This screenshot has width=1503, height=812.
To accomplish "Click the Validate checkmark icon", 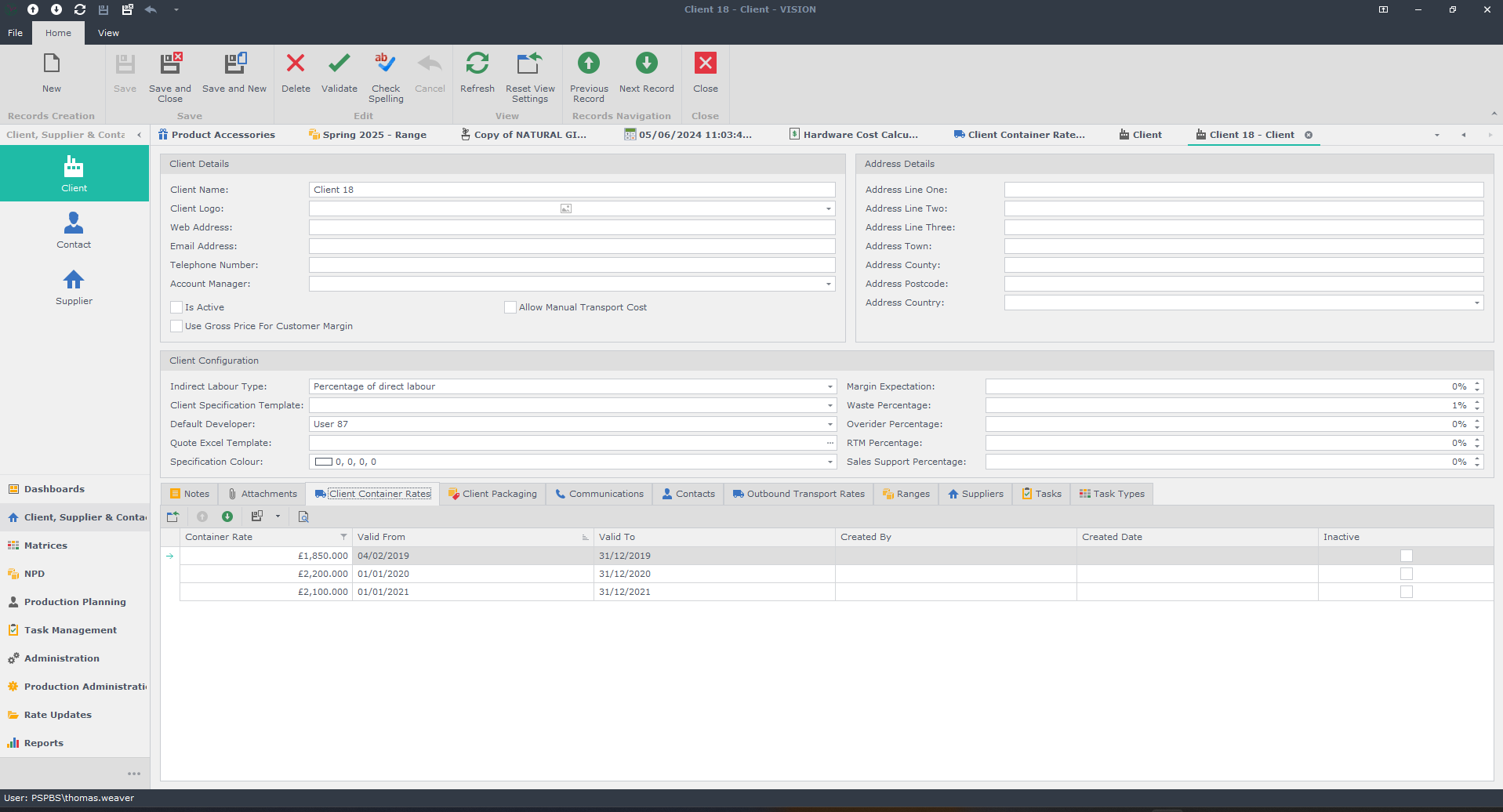I will (x=339, y=63).
